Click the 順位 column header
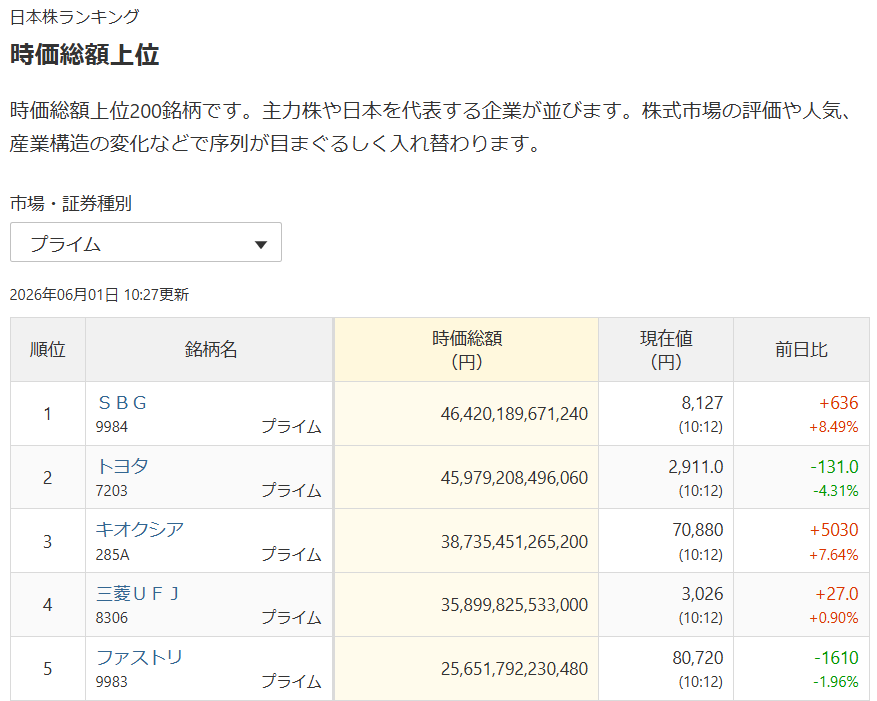 (48, 350)
